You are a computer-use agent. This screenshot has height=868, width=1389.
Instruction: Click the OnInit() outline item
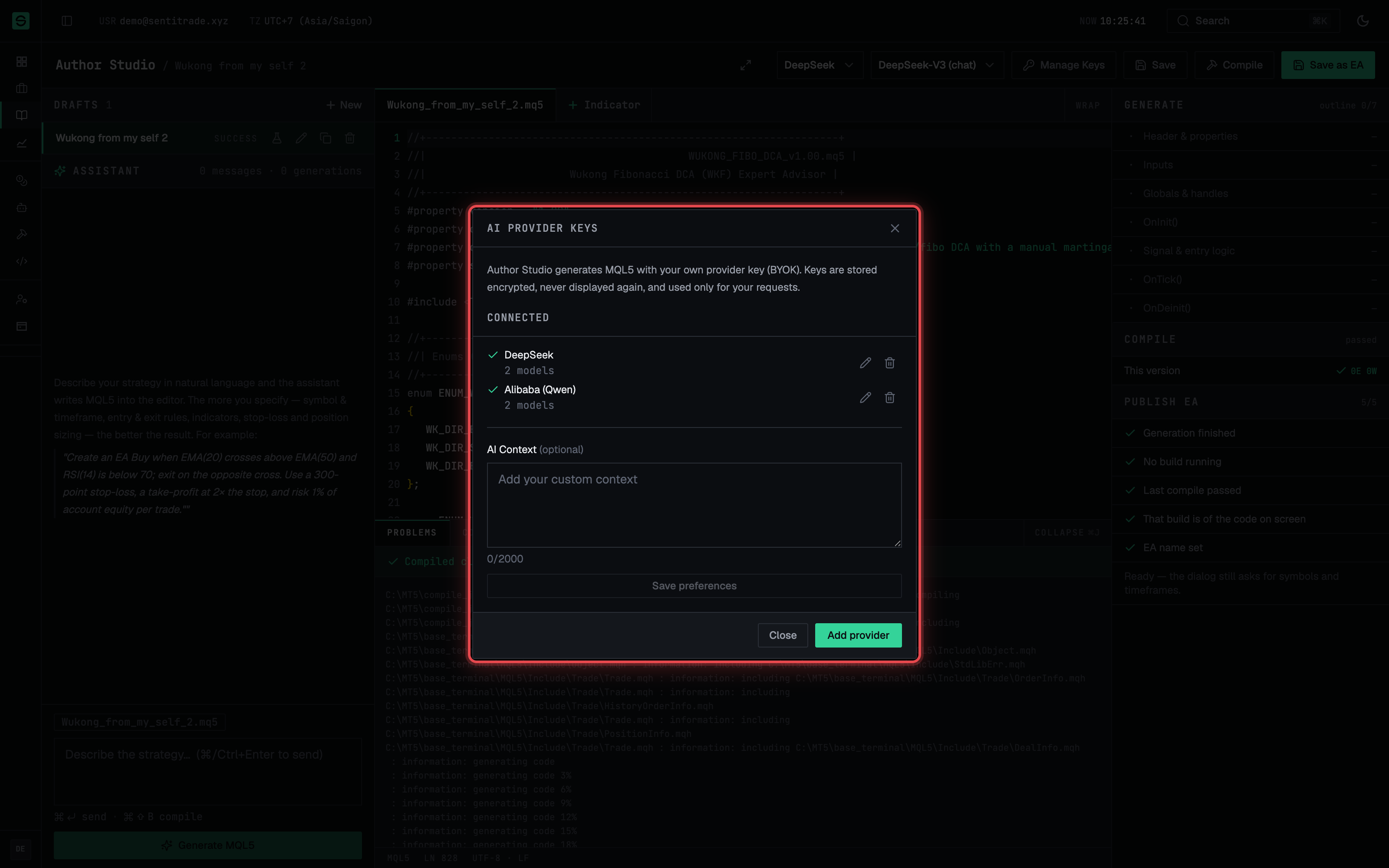click(1250, 222)
